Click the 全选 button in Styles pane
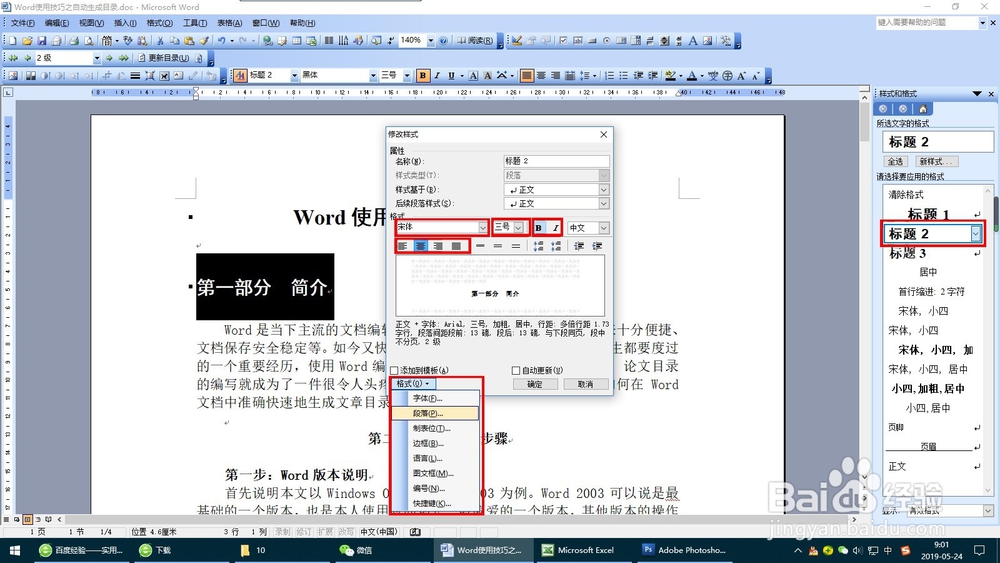The width and height of the screenshot is (1000, 563). coord(895,161)
